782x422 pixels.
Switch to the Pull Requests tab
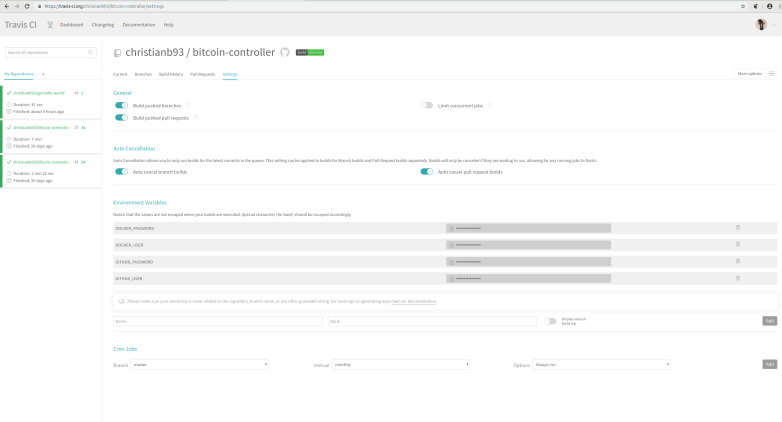tap(202, 74)
